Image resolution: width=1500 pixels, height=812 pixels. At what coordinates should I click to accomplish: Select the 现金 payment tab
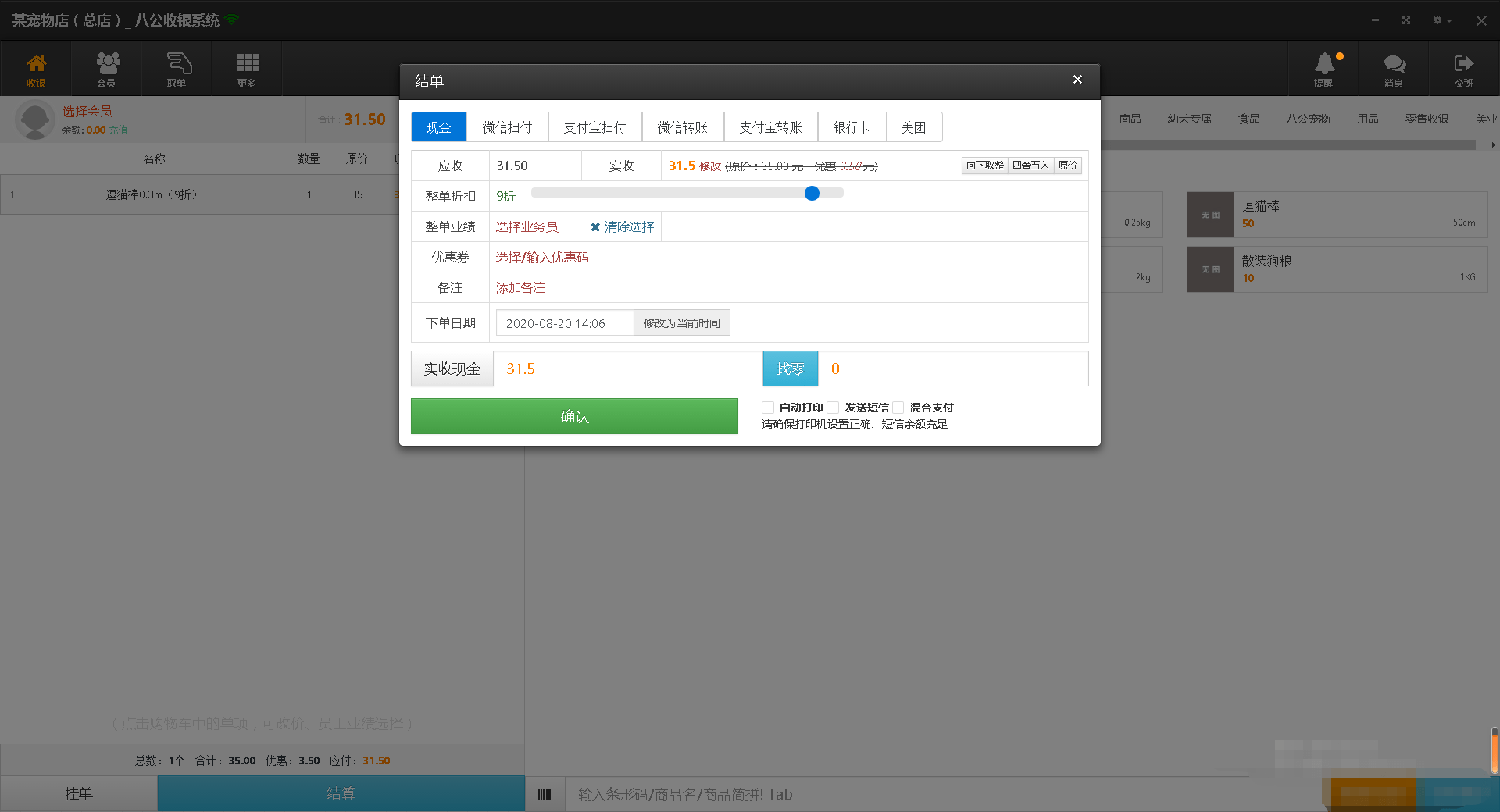pos(438,127)
